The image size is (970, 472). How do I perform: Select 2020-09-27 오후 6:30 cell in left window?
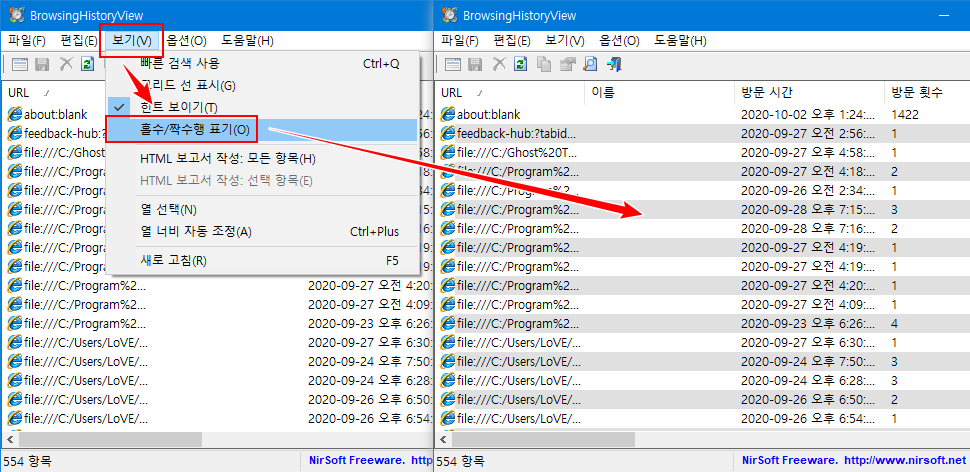[x=369, y=343]
